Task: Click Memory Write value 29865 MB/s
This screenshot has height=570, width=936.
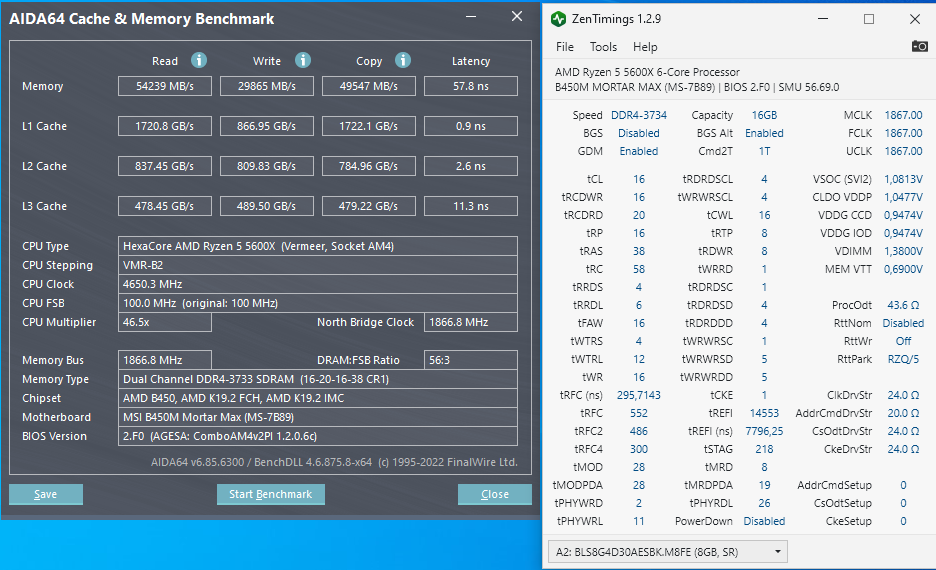Action: coord(267,86)
